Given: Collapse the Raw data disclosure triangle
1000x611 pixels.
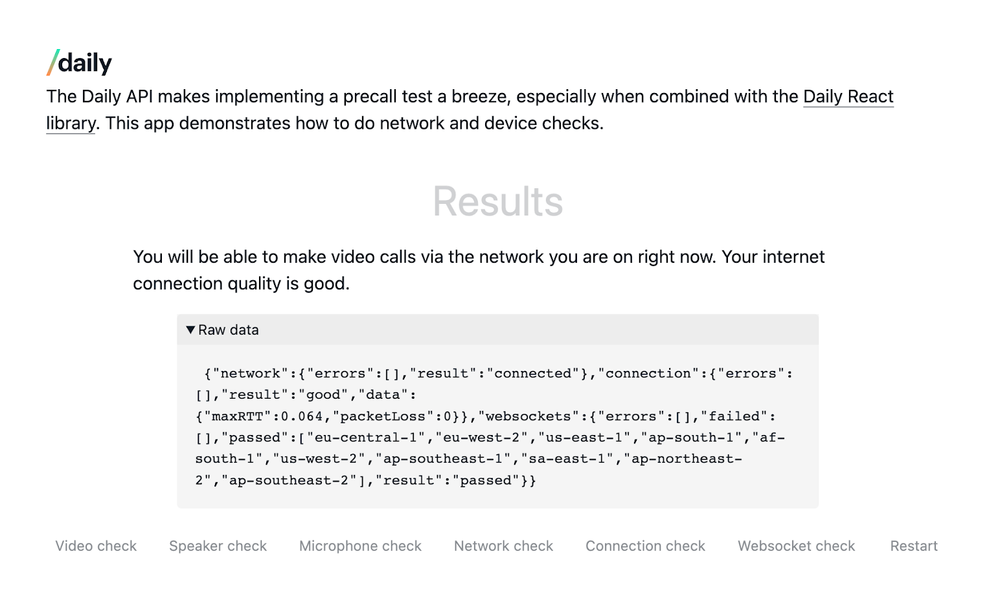Looking at the screenshot, I should click(x=190, y=329).
